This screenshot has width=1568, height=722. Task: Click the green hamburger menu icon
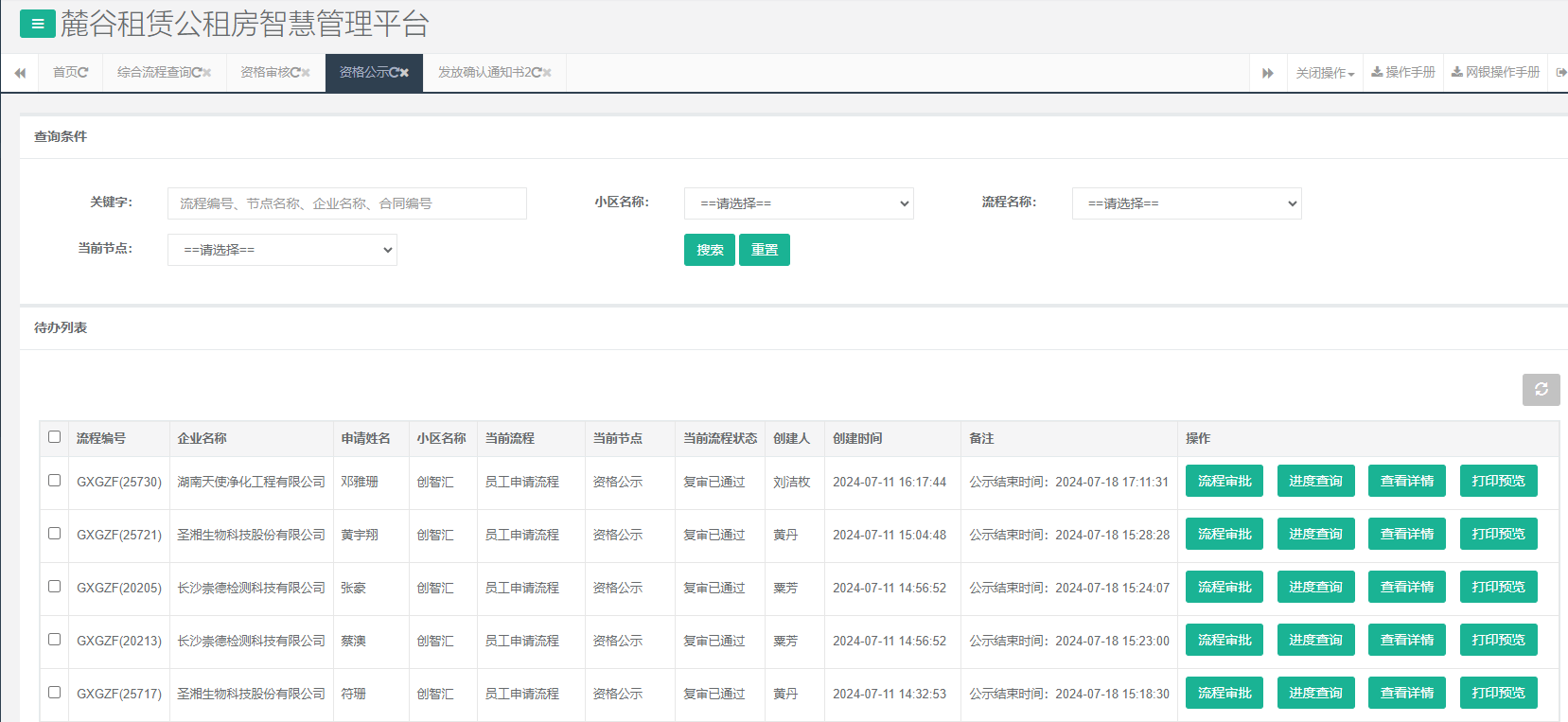click(x=37, y=25)
